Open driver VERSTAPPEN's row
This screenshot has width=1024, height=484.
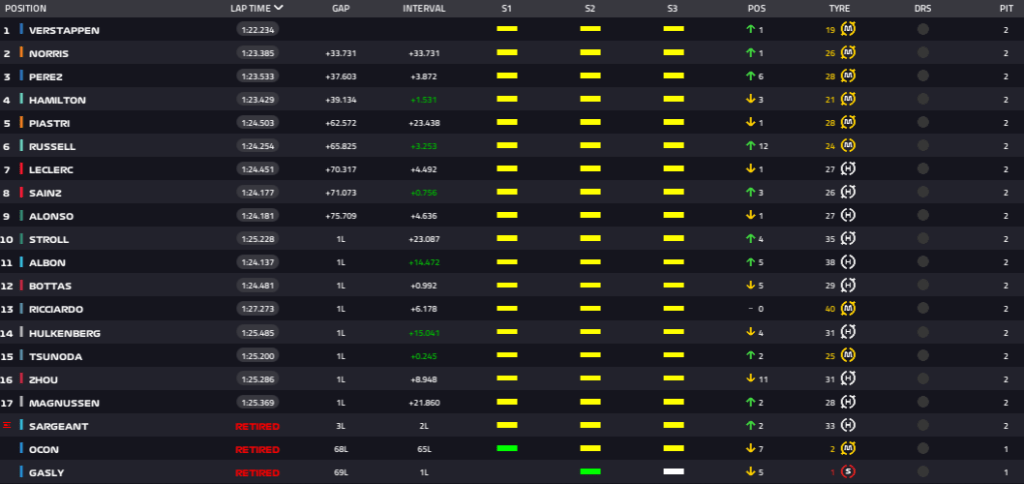pyautogui.click(x=512, y=29)
